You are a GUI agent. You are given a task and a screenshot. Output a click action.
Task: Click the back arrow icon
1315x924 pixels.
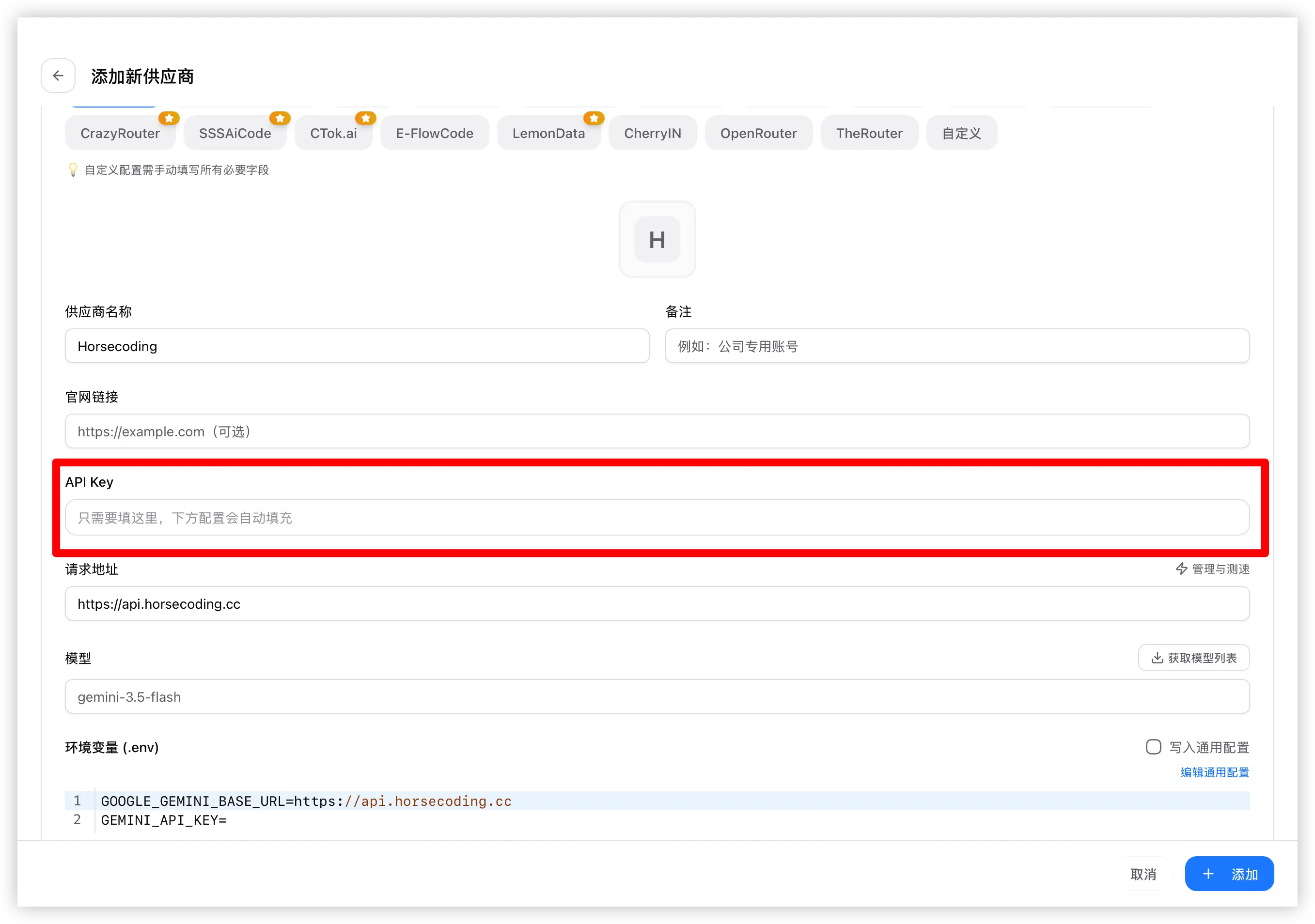pyautogui.click(x=58, y=76)
